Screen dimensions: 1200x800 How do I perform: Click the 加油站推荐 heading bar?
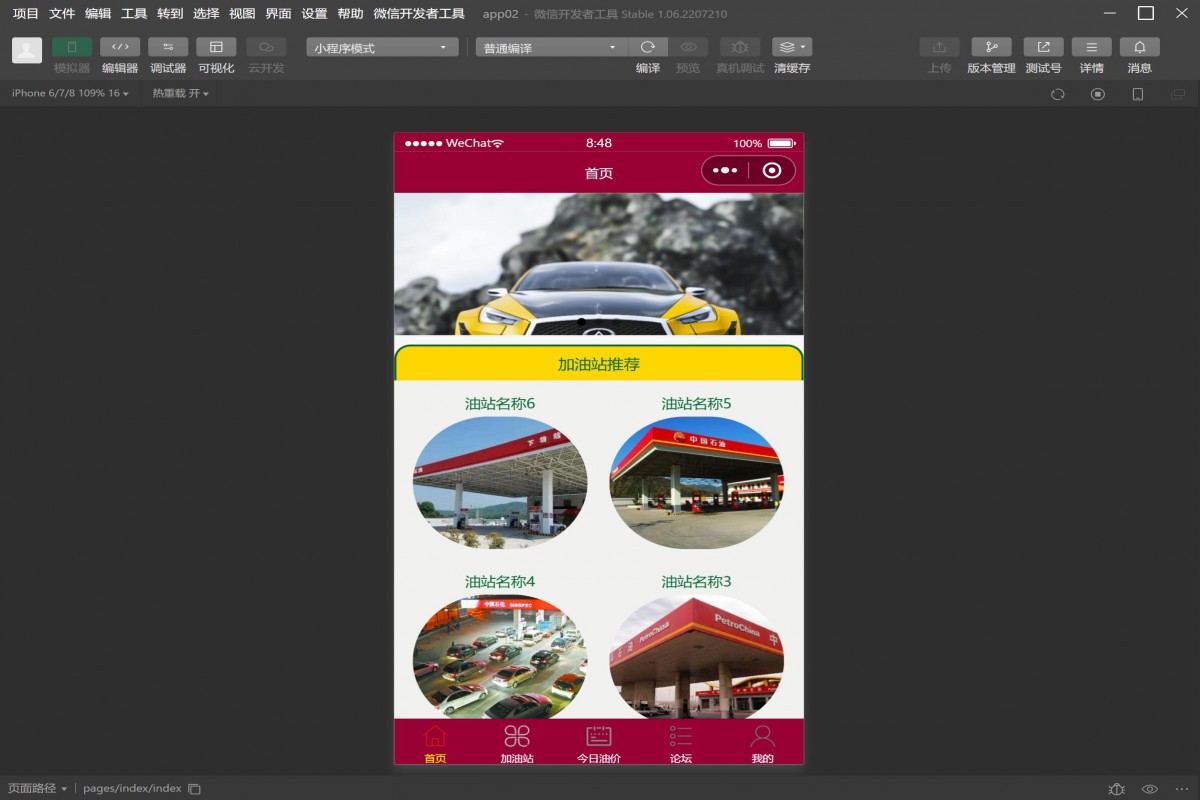[x=599, y=364]
